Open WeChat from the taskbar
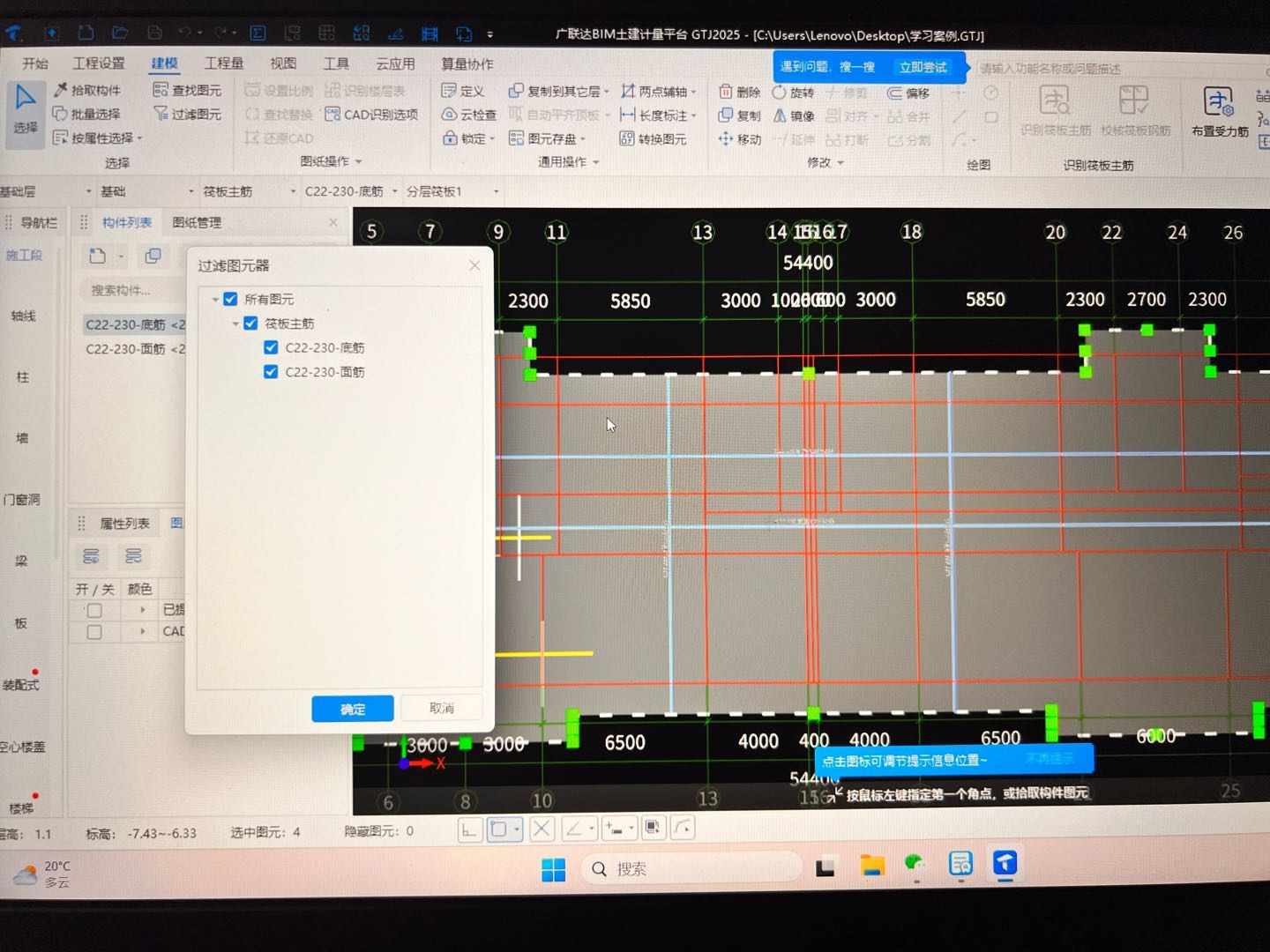This screenshot has height=952, width=1270. pos(915,865)
